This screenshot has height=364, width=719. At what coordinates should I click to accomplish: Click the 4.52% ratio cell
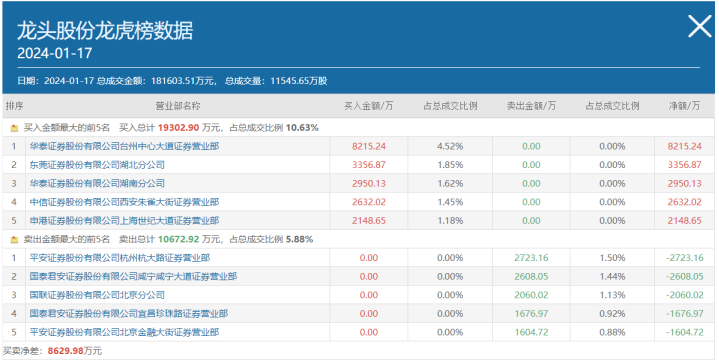pos(450,147)
